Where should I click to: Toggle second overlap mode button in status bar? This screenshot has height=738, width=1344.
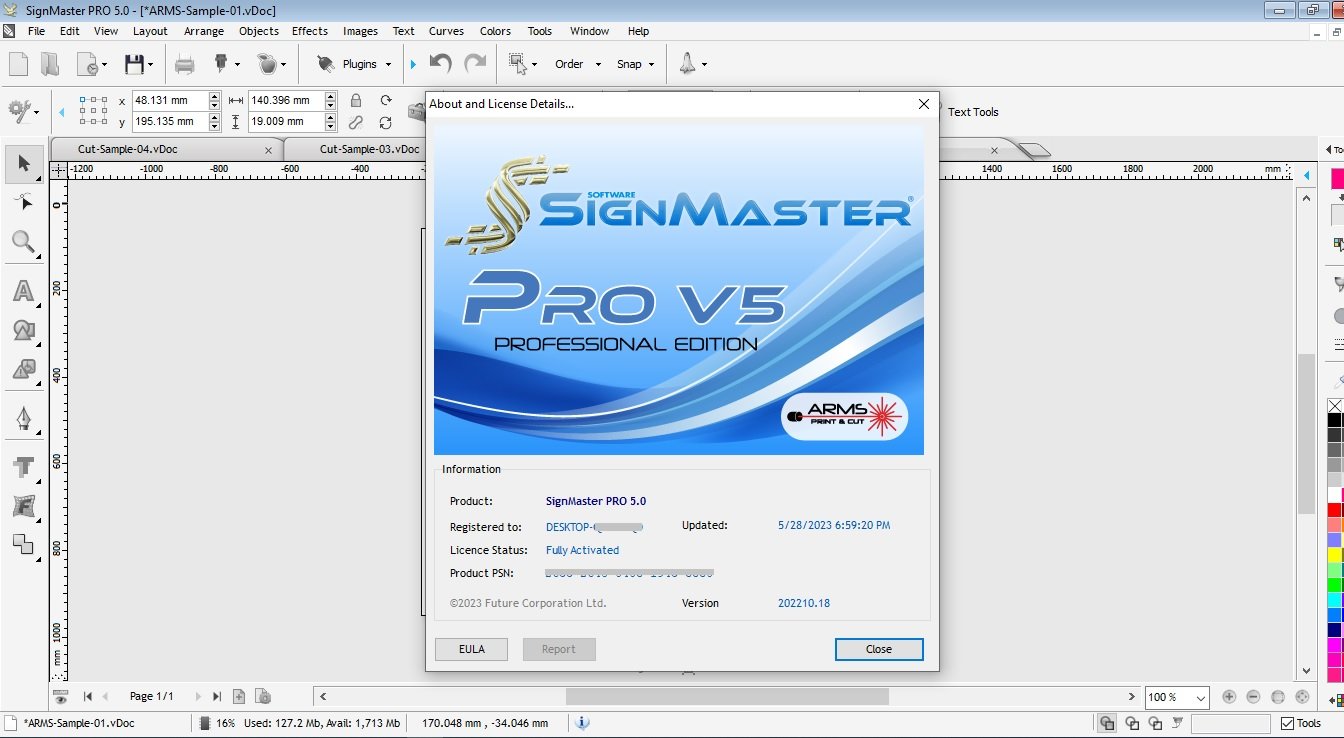point(1132,723)
